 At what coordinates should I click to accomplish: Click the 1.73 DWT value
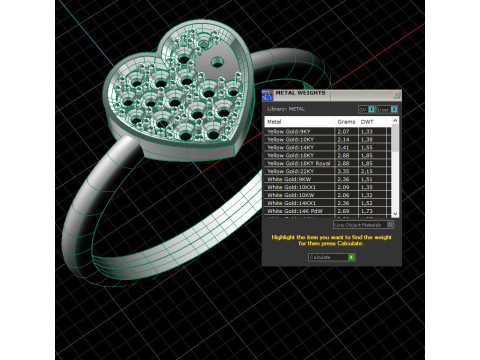point(367,211)
